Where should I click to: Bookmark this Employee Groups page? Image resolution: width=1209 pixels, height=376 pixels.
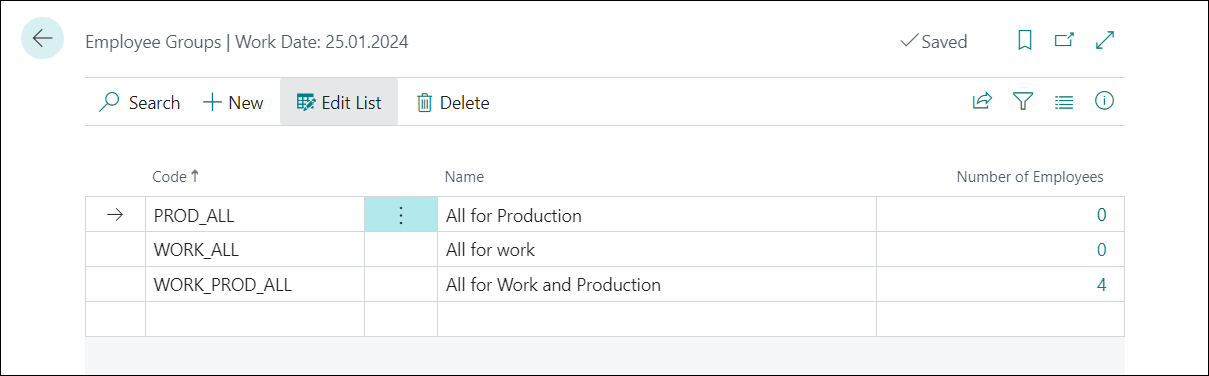1024,41
